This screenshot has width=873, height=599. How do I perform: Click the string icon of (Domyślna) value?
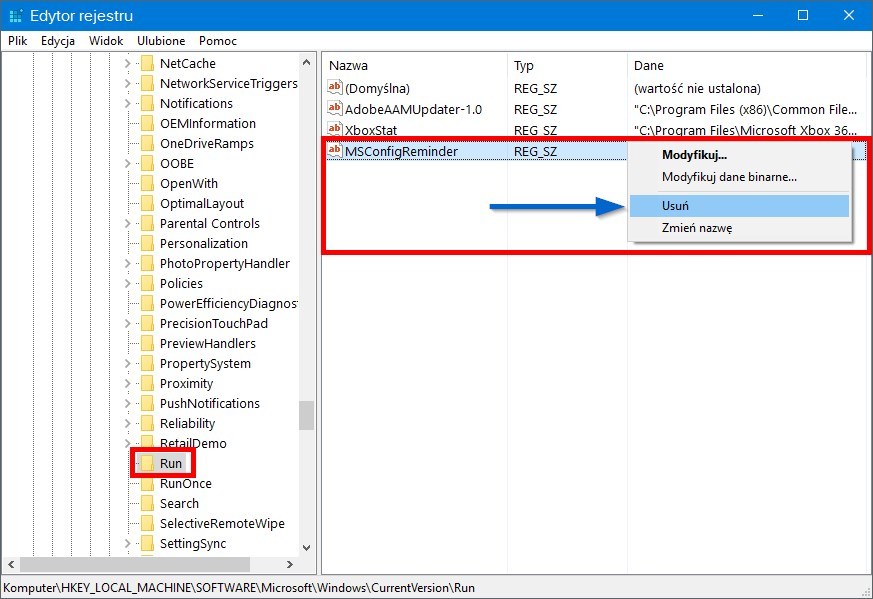pyautogui.click(x=335, y=87)
